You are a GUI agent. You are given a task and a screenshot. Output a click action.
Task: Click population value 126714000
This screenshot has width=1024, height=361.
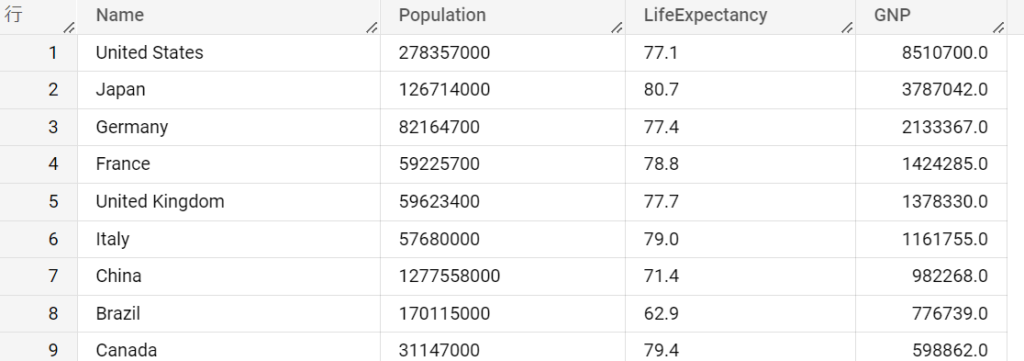coord(444,90)
